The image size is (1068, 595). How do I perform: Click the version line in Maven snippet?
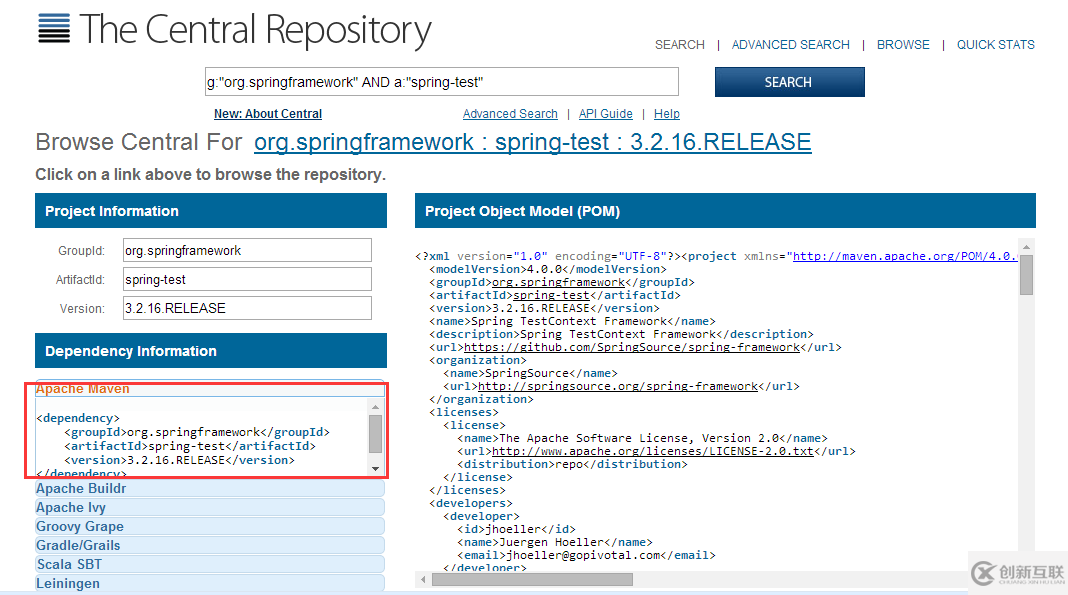(179, 460)
